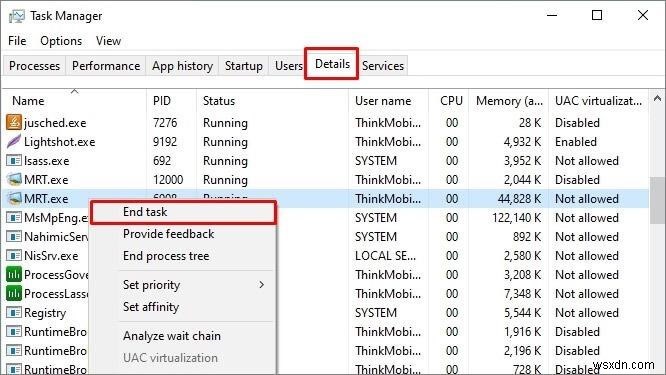Click the NisSrv.exe process icon
This screenshot has height=375, width=666.
coord(14,256)
